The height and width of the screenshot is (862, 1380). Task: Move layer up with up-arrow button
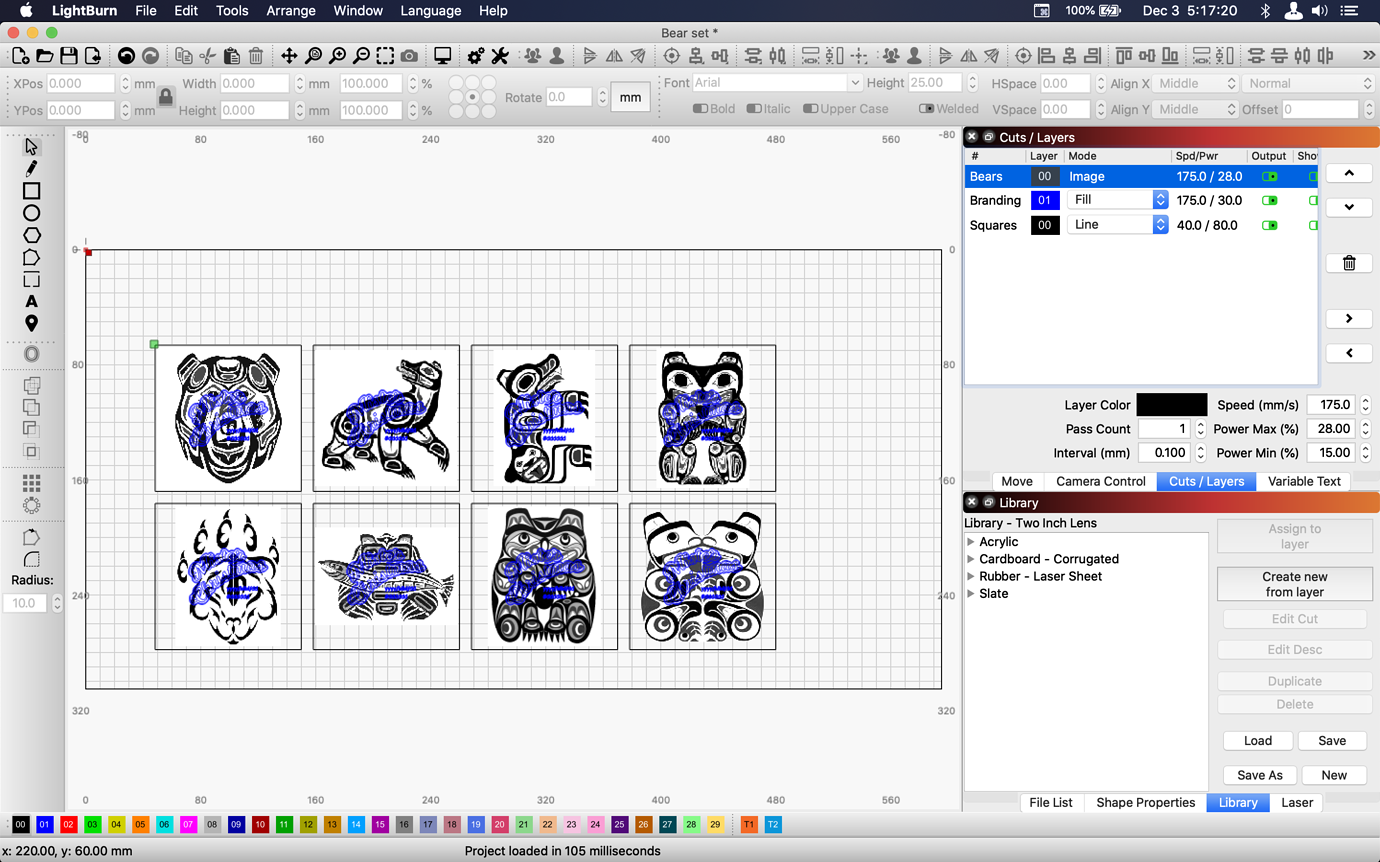tap(1349, 173)
